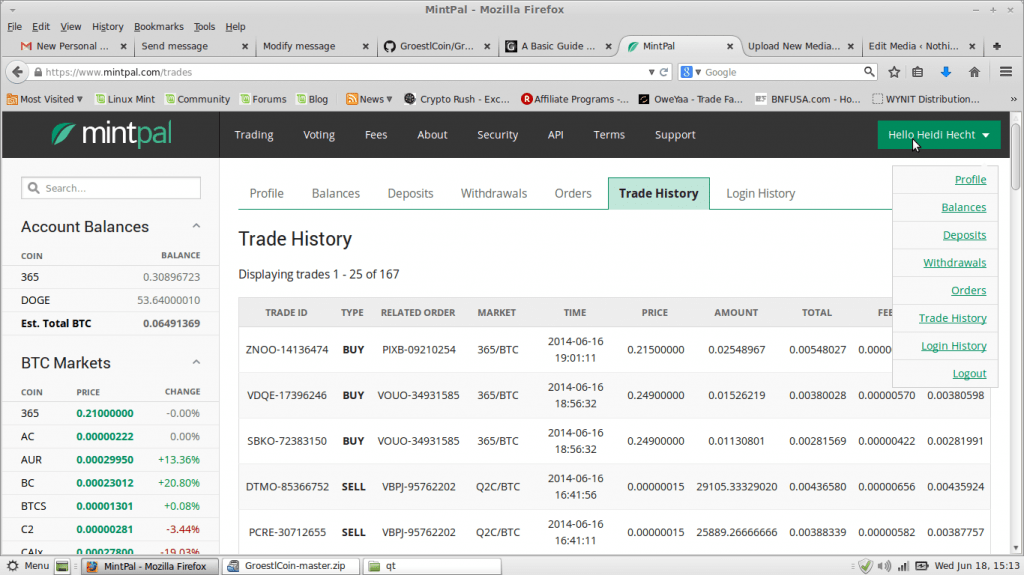This screenshot has height=575, width=1024.
Task: Click the search magnifier in Google box
Action: pos(869,71)
